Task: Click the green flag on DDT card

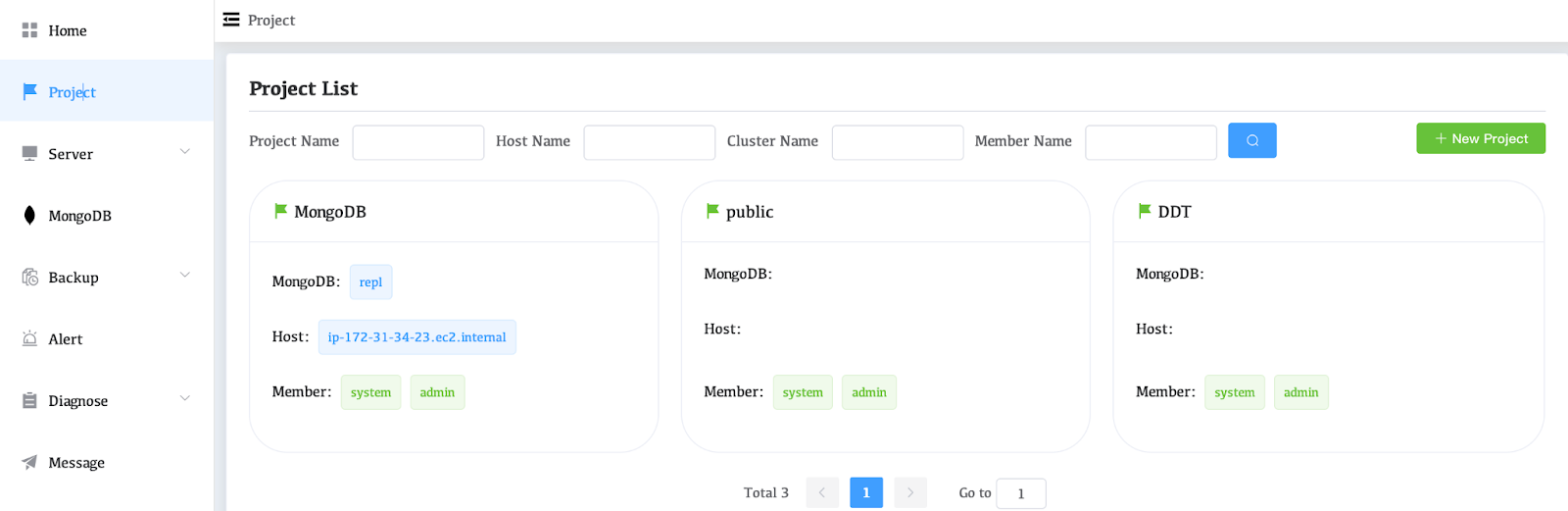Action: 1144,211
